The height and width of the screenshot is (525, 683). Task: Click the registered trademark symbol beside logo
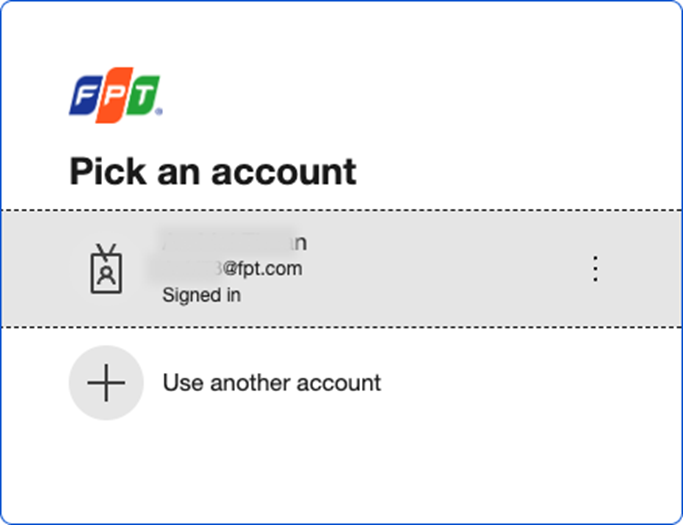point(159,111)
